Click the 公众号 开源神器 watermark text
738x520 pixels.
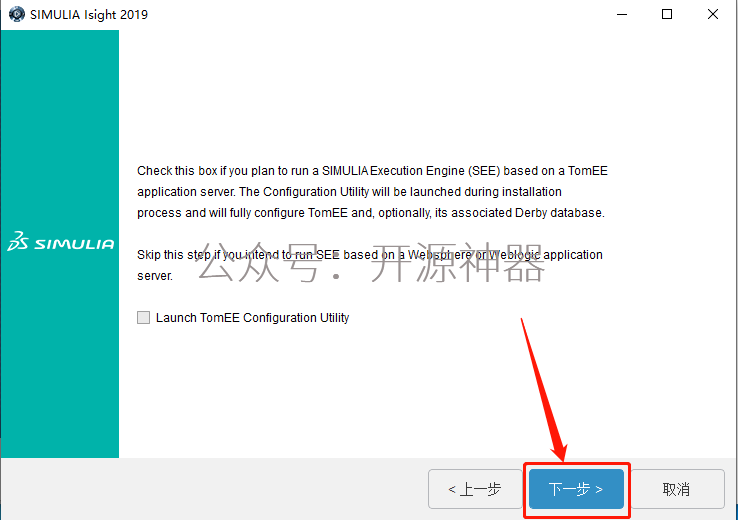372,263
